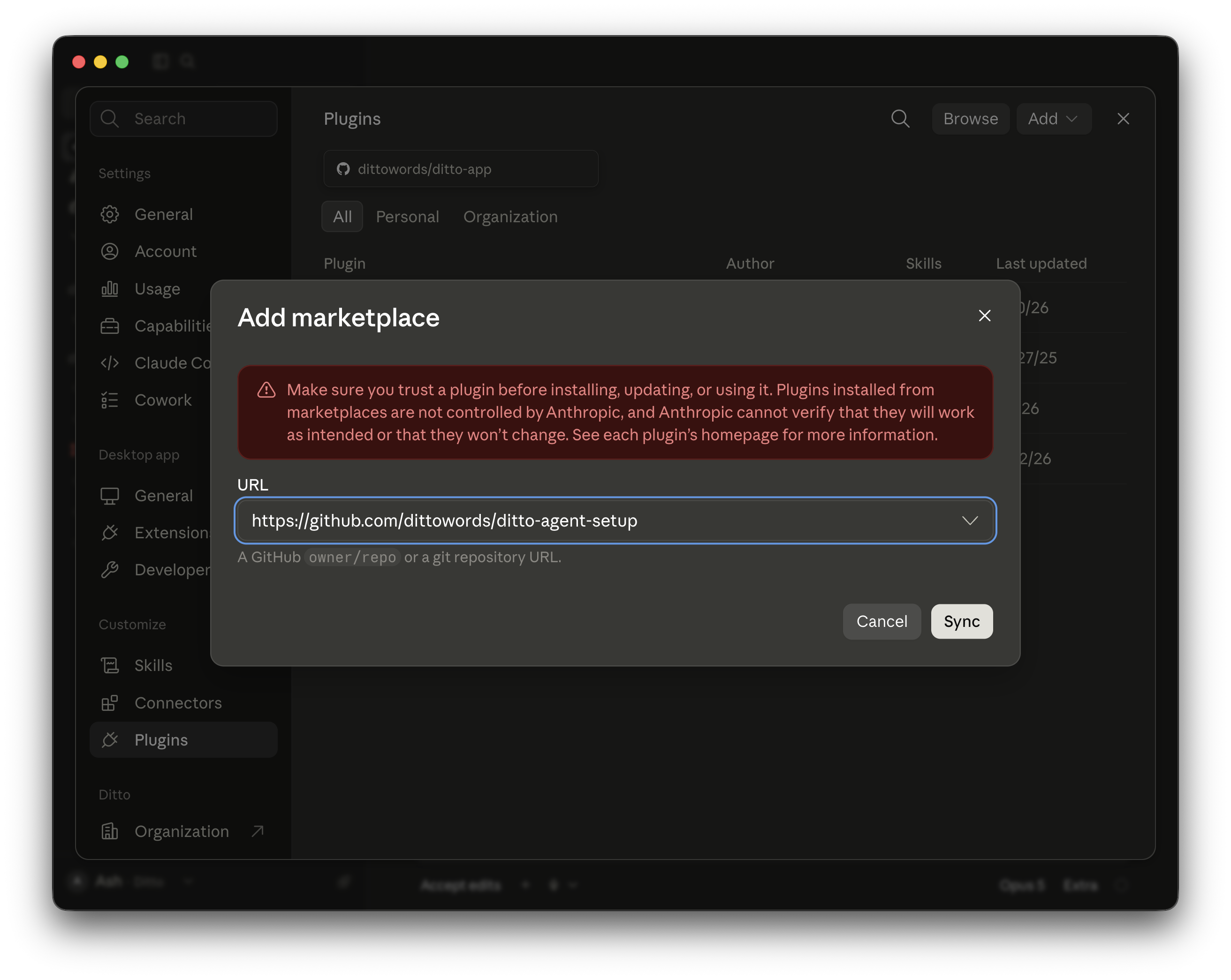
Task: Click the Usage bar chart icon
Action: pos(110,289)
